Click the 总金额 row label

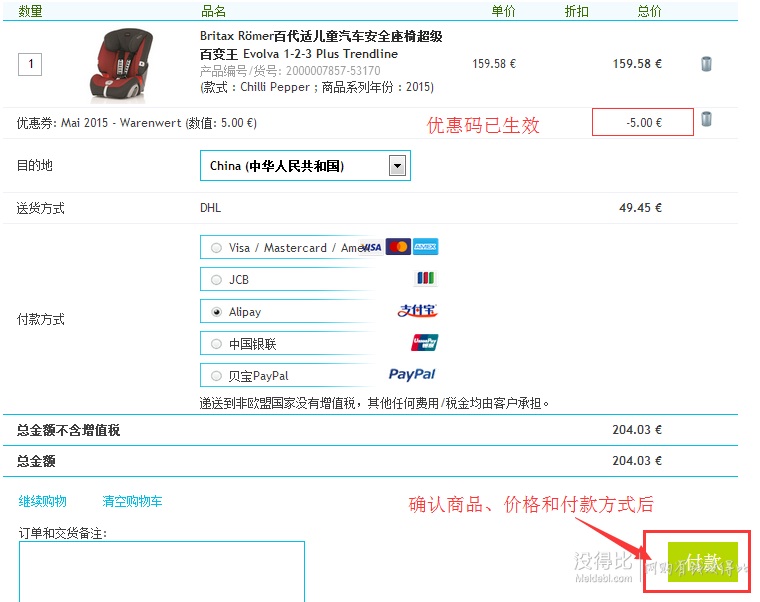36,461
